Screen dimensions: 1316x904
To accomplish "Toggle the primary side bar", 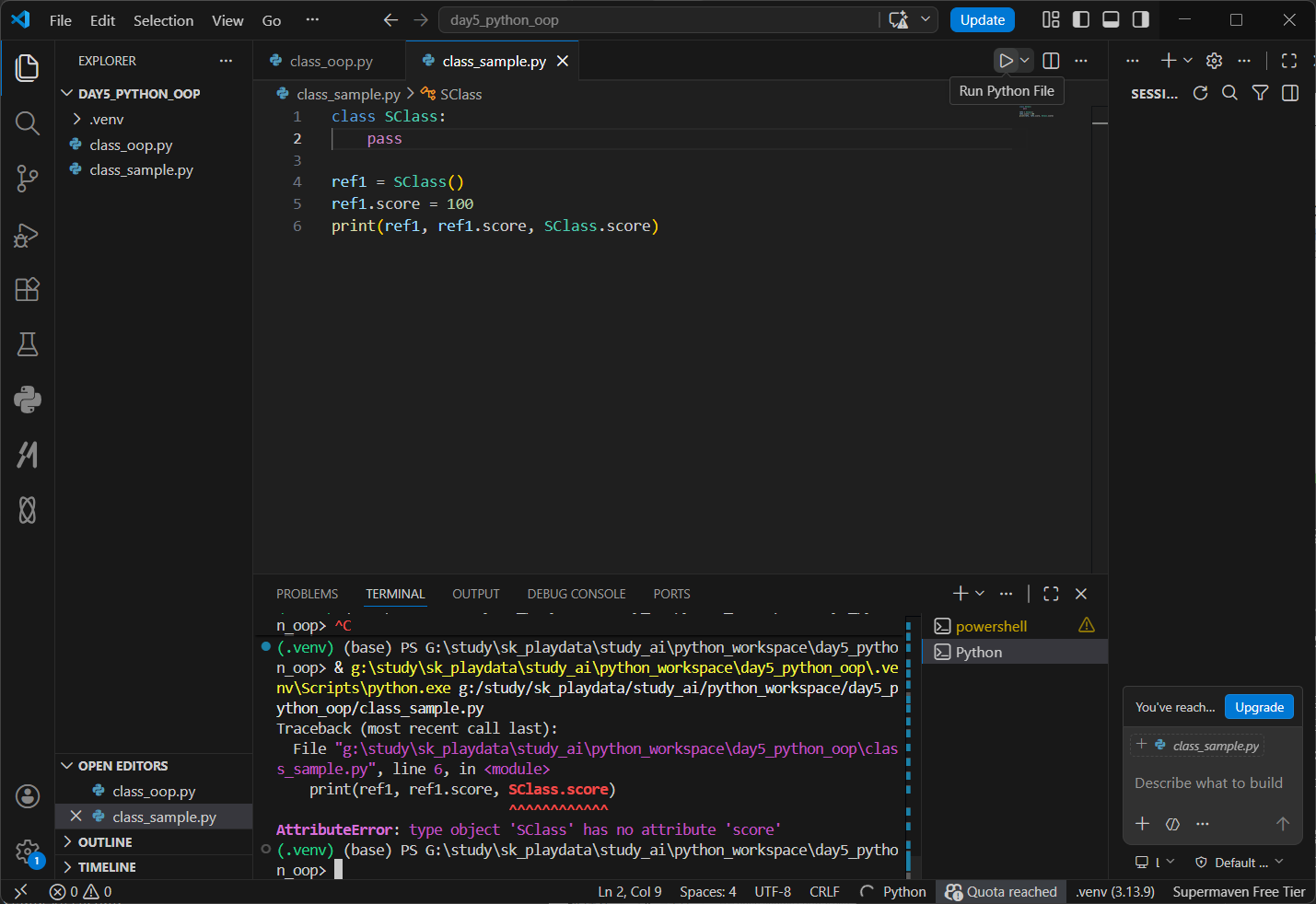I will tap(1081, 19).
